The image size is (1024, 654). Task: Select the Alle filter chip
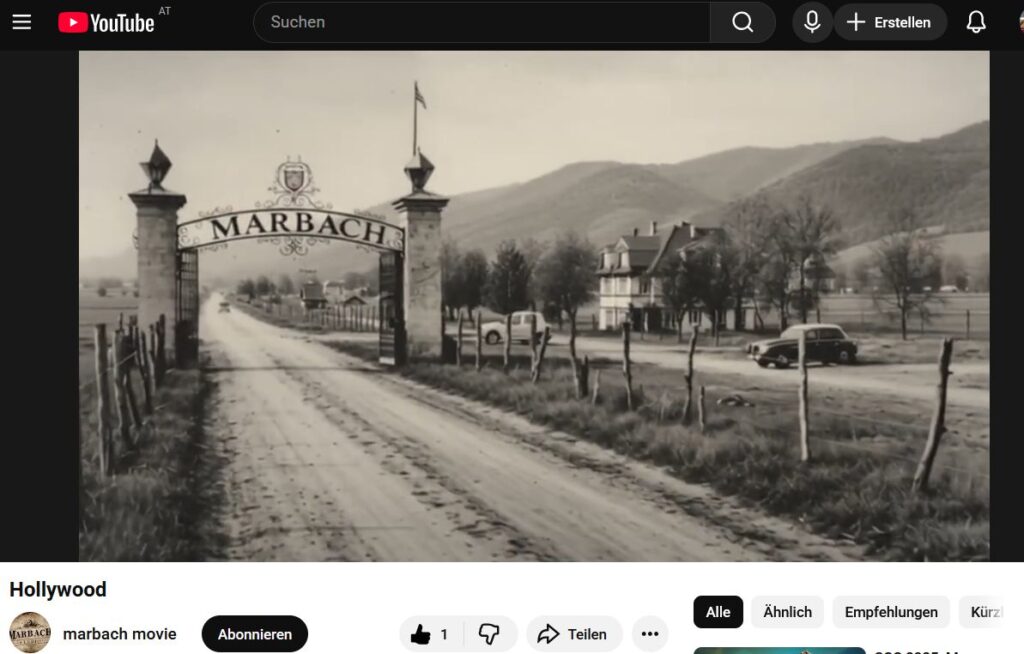point(718,612)
